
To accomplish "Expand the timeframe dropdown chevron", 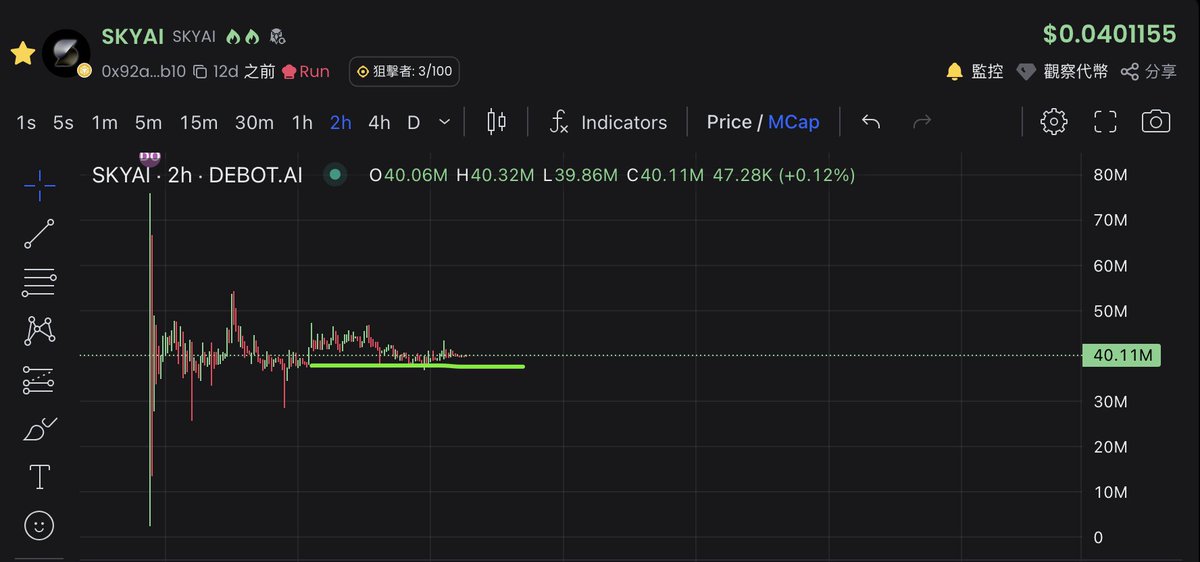I will coord(445,122).
